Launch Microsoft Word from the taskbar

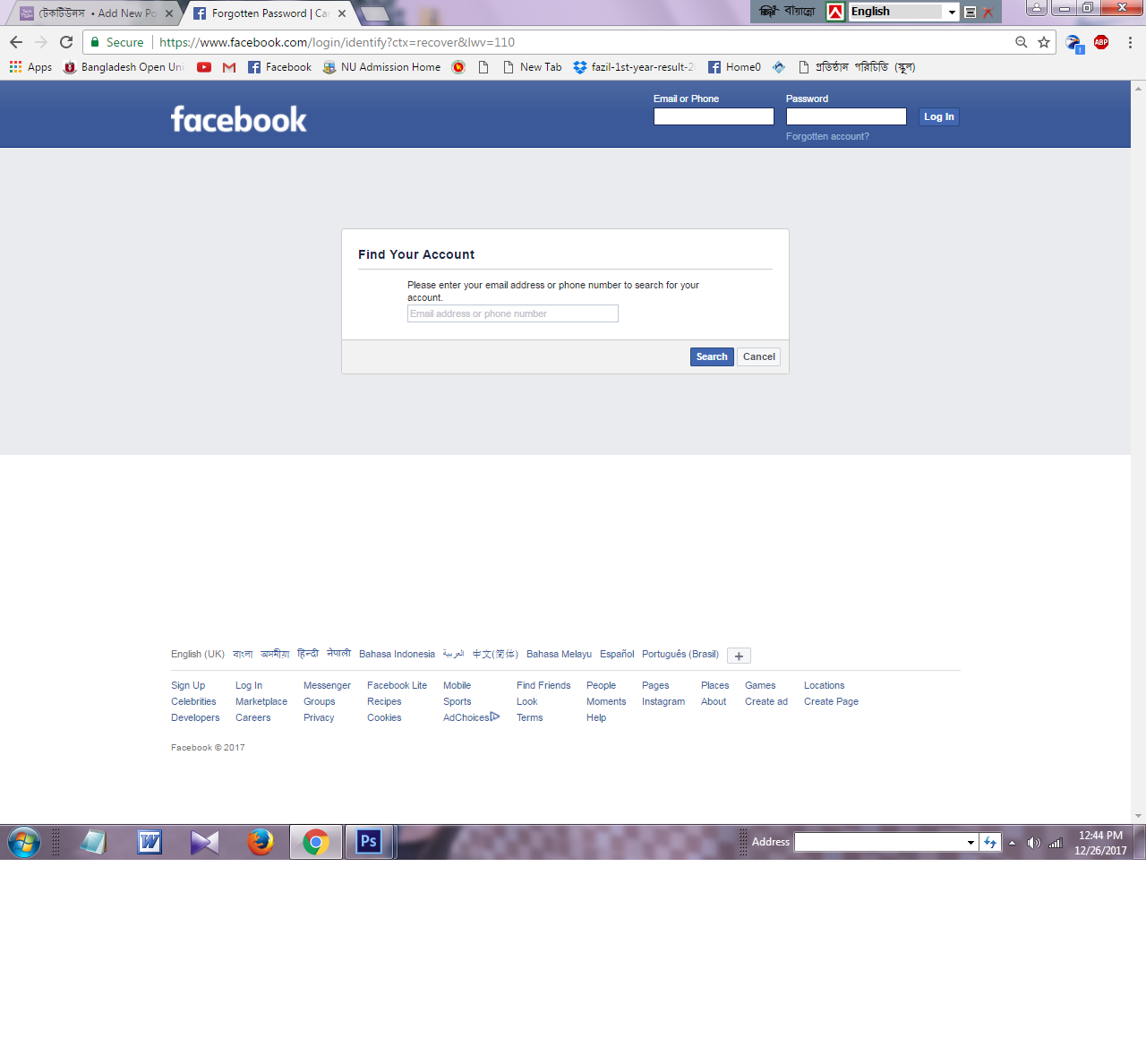[x=150, y=842]
